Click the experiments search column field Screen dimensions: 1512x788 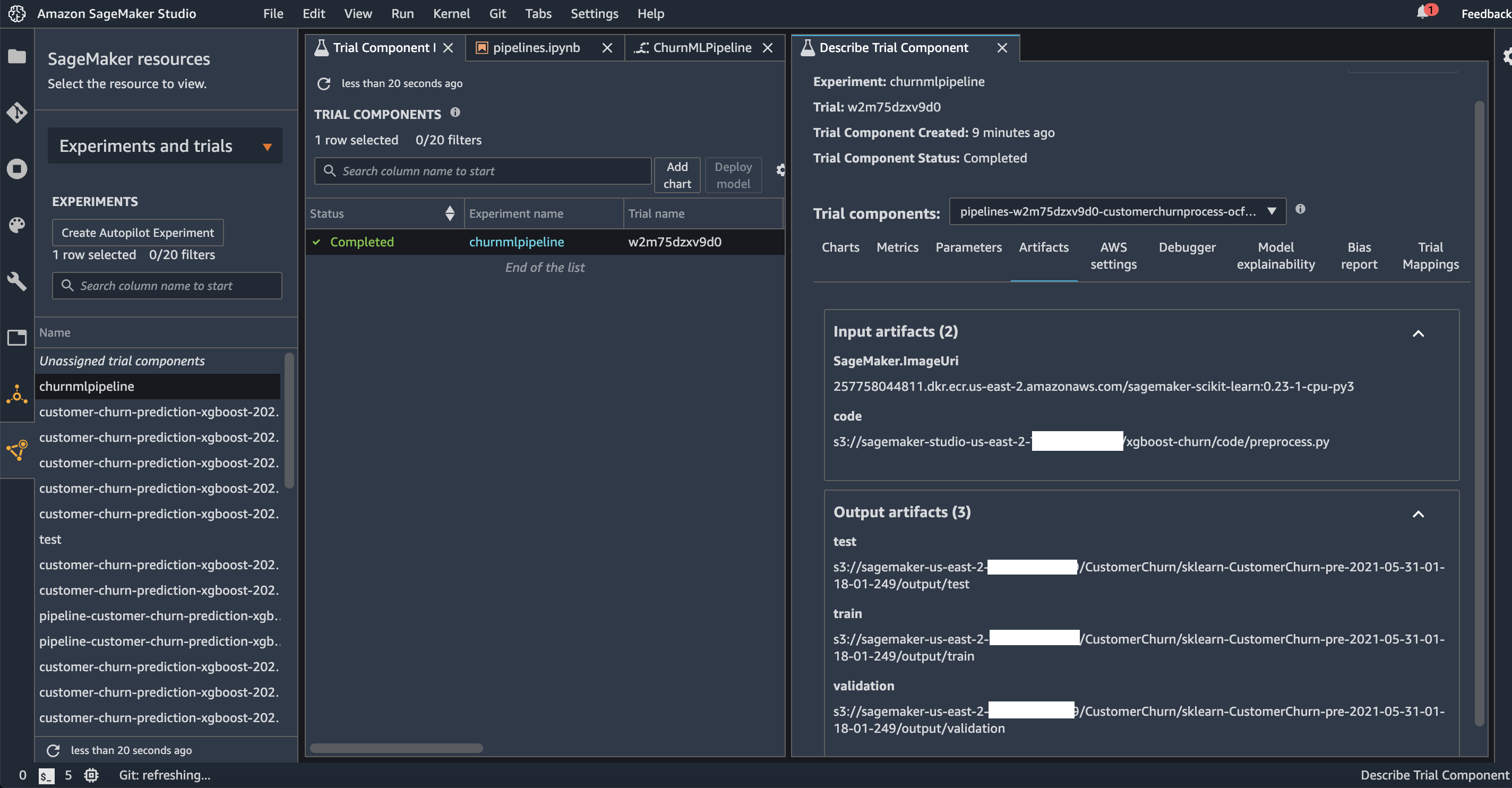coord(167,285)
